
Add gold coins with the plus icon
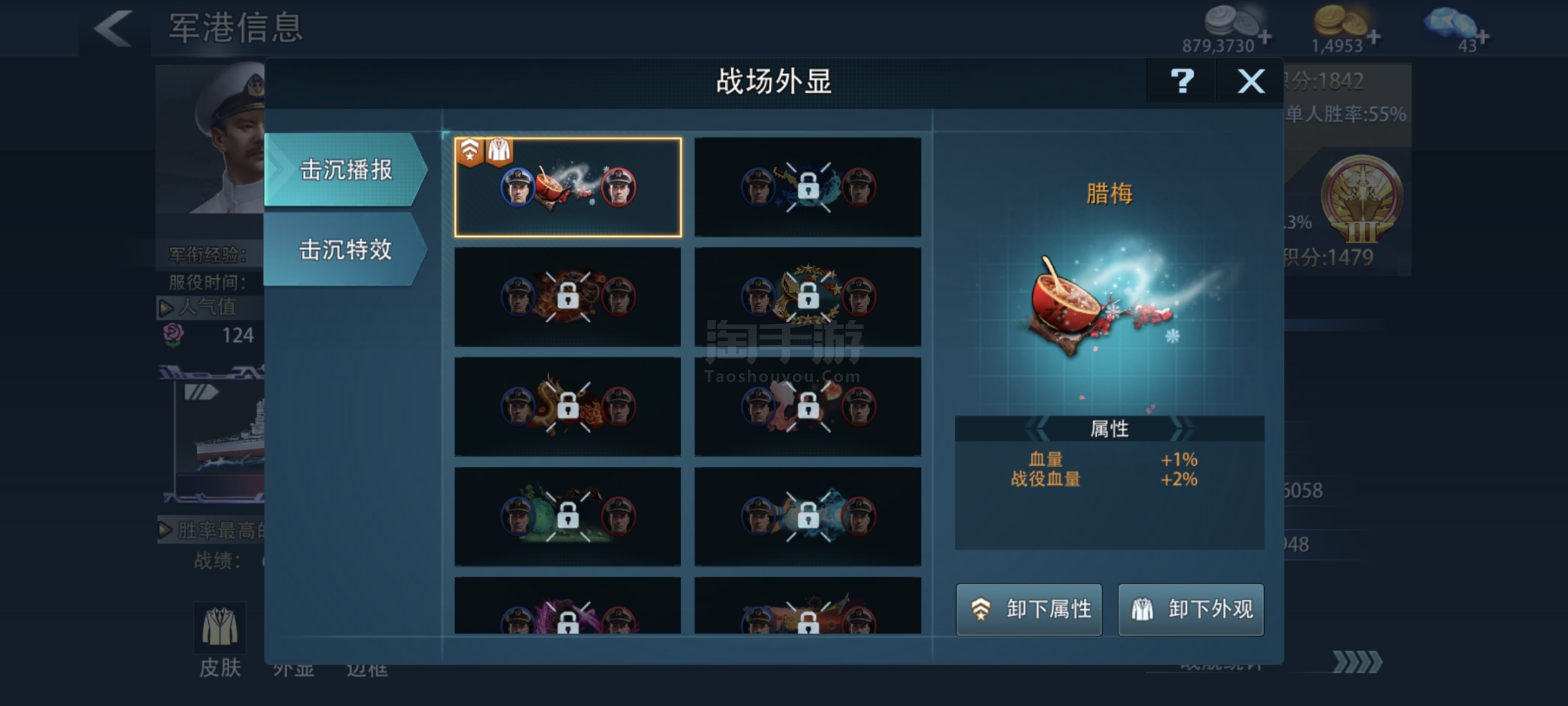pyautogui.click(x=1374, y=37)
